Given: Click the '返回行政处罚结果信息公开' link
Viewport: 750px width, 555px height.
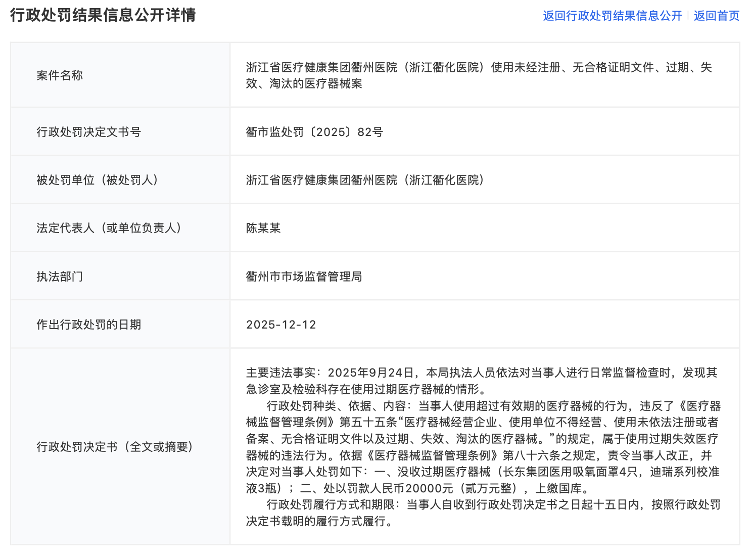Looking at the screenshot, I should point(612,16).
